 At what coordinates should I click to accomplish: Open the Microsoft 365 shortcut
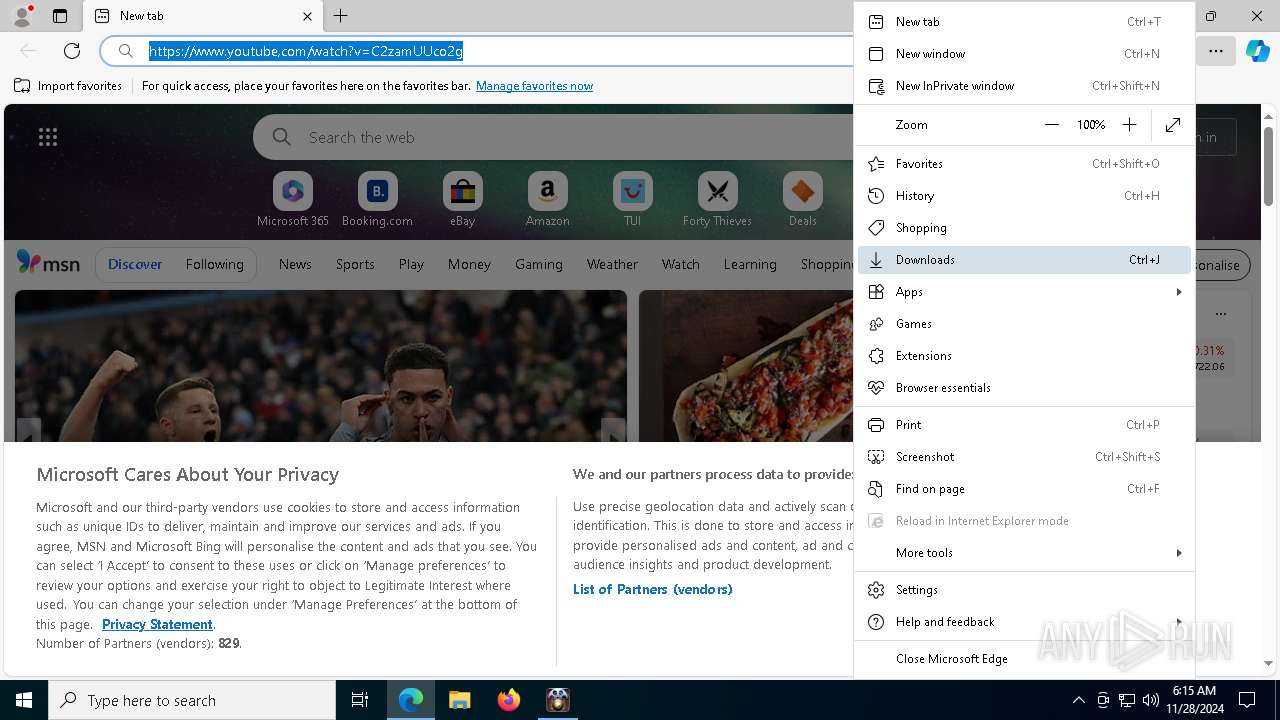click(x=293, y=200)
